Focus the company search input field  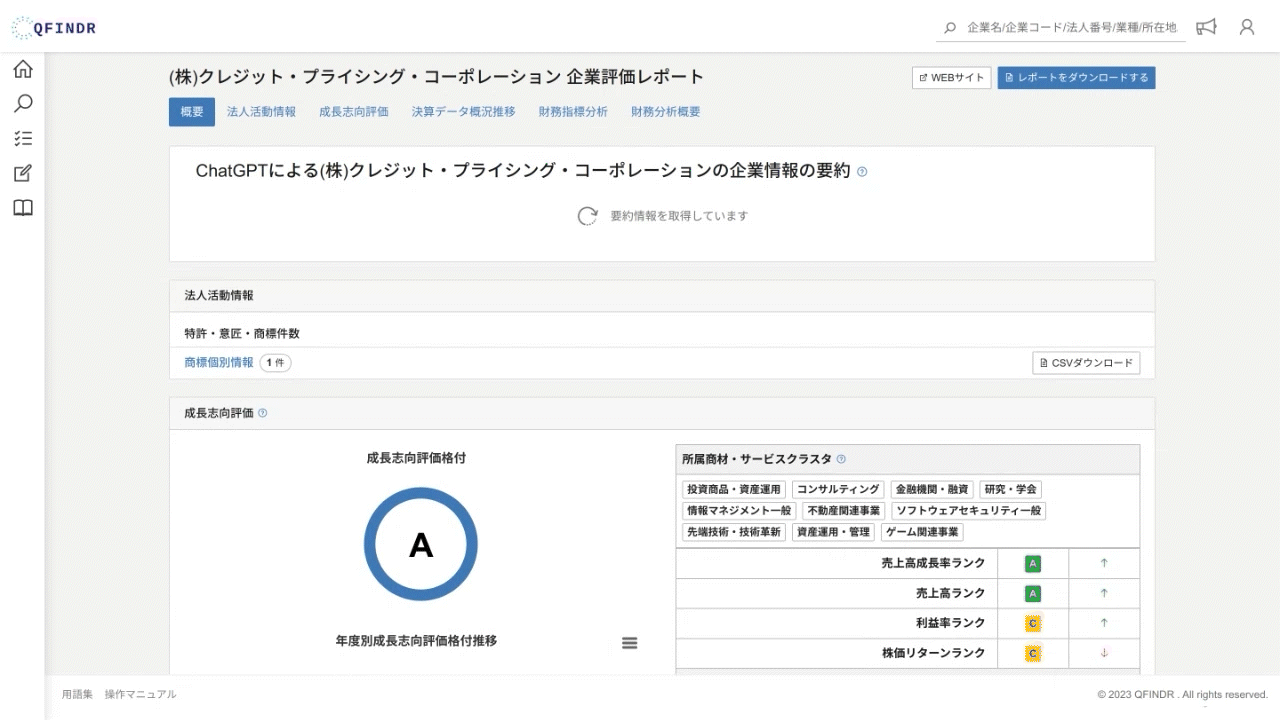pyautogui.click(x=1070, y=27)
